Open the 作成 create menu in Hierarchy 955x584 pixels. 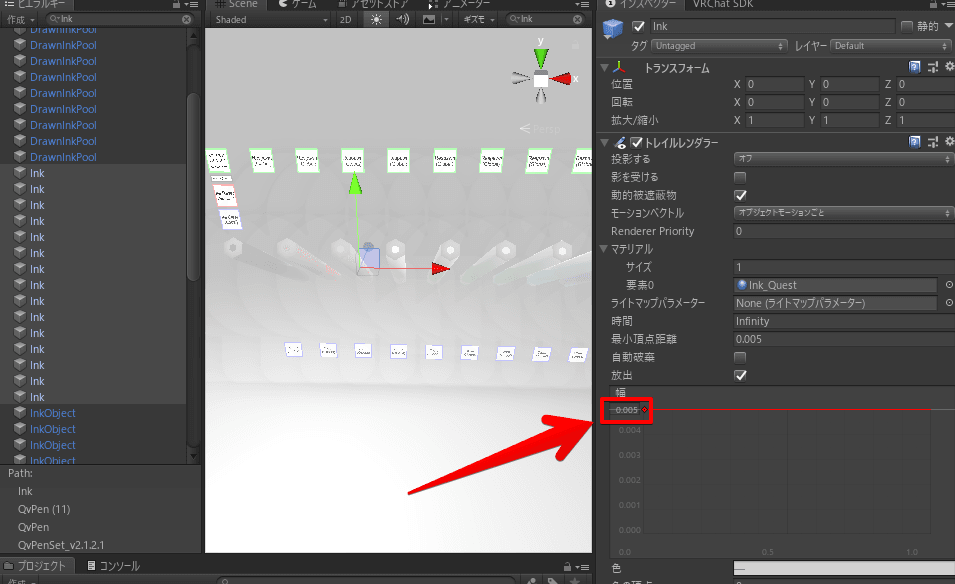(21, 19)
